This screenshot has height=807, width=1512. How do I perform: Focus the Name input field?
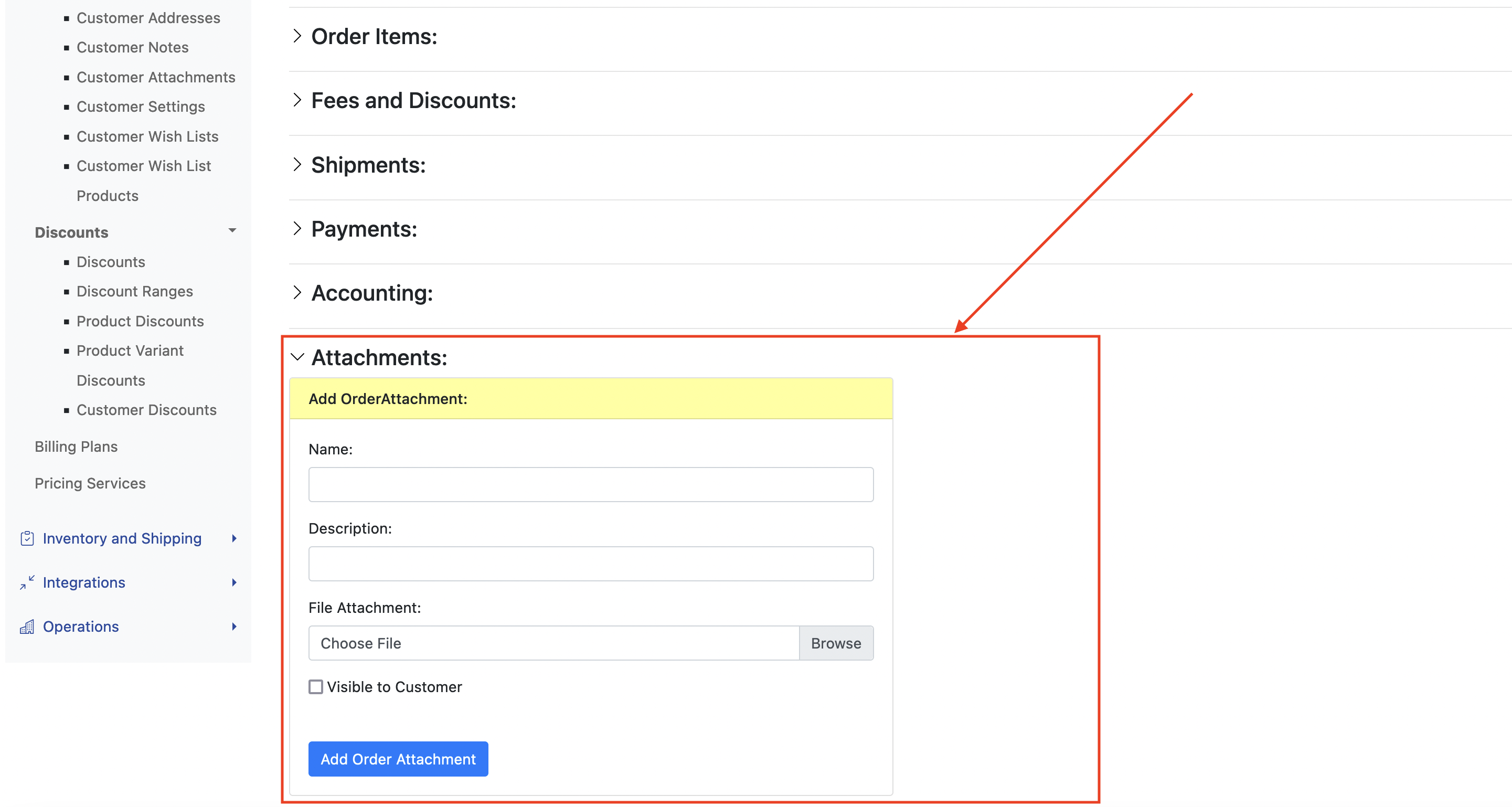591,484
